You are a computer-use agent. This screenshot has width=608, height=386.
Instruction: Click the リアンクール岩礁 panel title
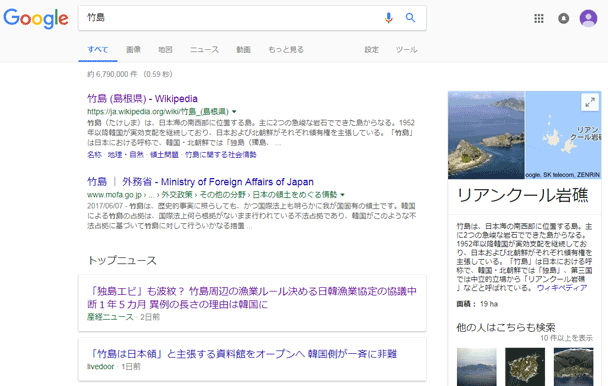(x=522, y=195)
